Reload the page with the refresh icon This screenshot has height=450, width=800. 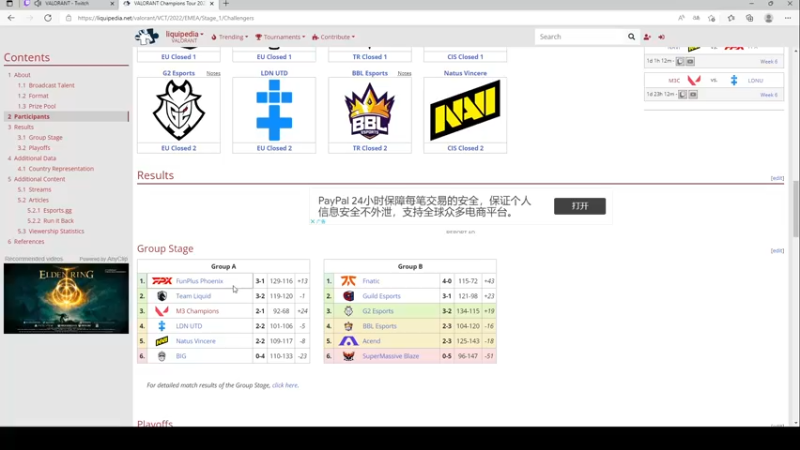pyautogui.click(x=48, y=18)
